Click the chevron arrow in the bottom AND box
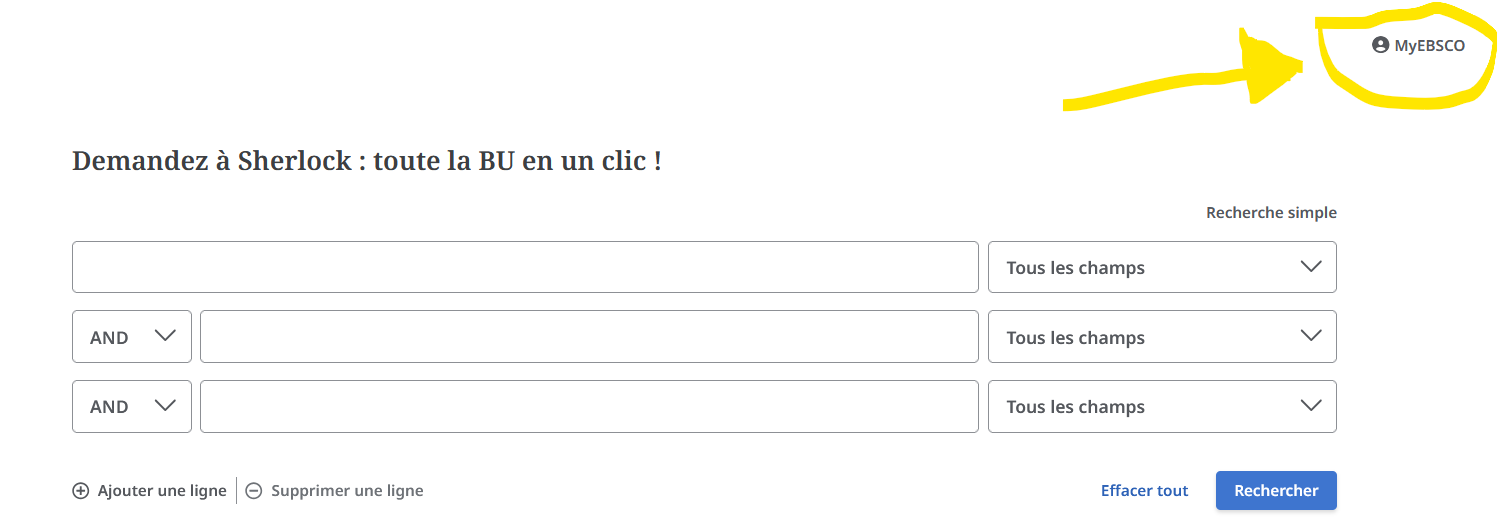This screenshot has width=1498, height=525. tap(166, 406)
